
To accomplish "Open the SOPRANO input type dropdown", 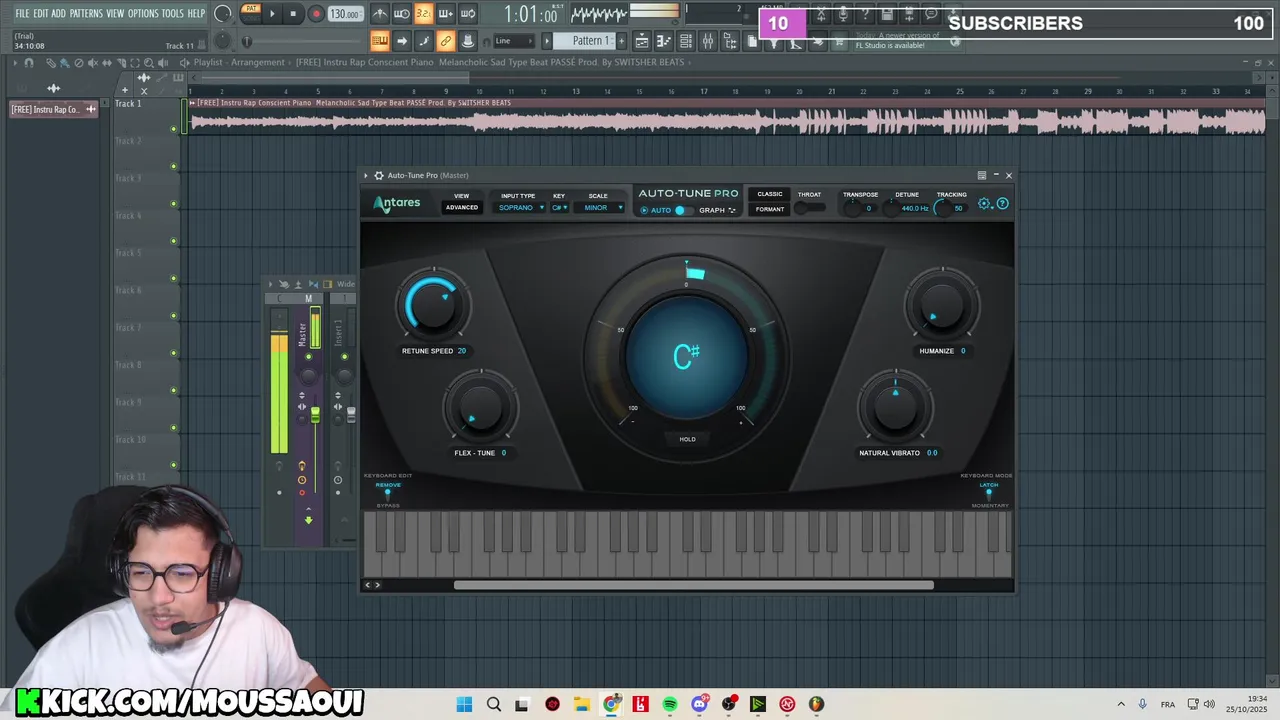I will pos(521,208).
